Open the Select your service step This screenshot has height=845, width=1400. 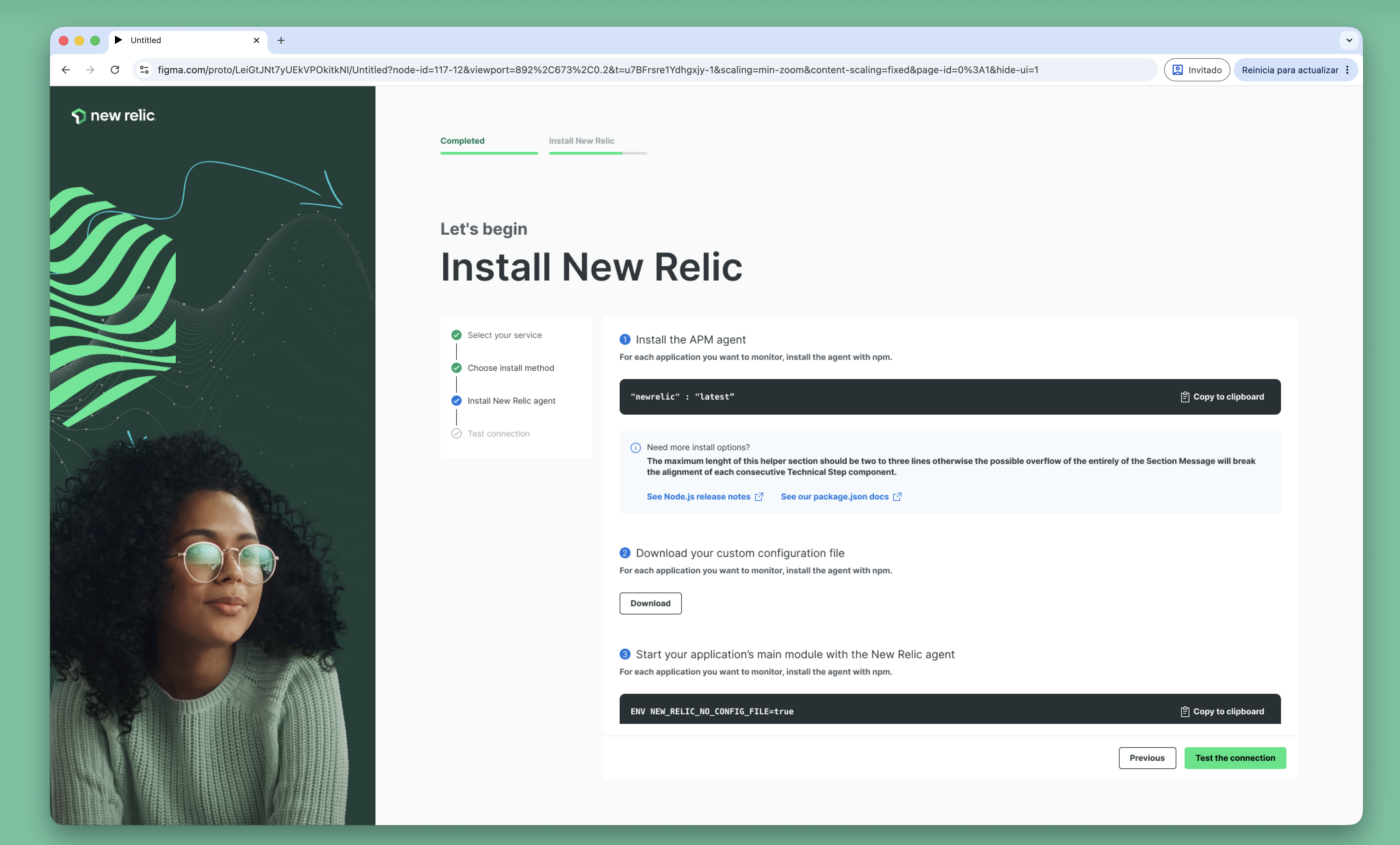point(504,335)
